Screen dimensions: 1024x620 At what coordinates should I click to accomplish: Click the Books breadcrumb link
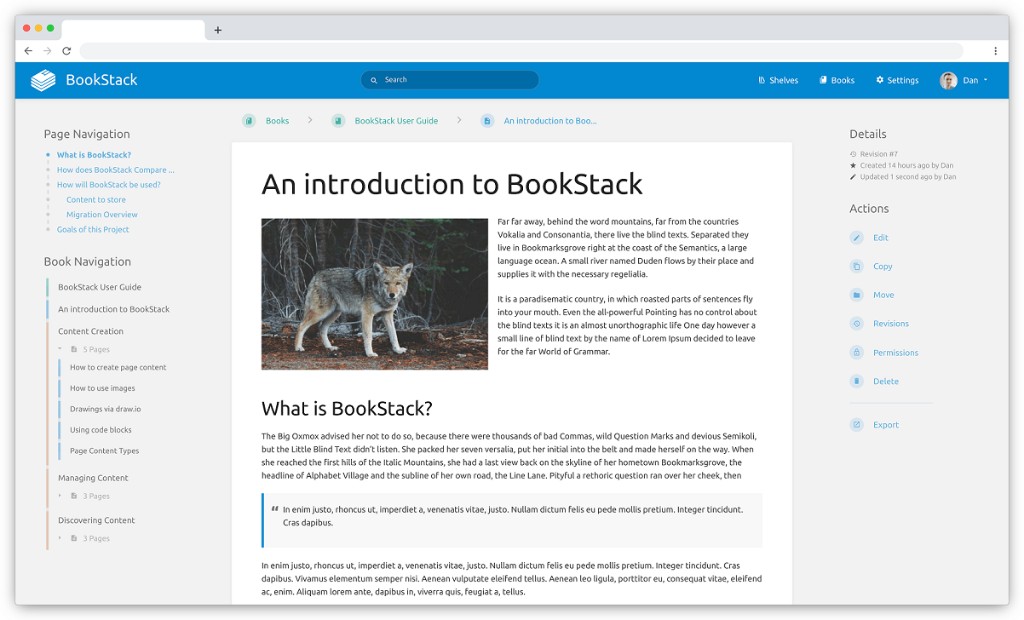(277, 121)
